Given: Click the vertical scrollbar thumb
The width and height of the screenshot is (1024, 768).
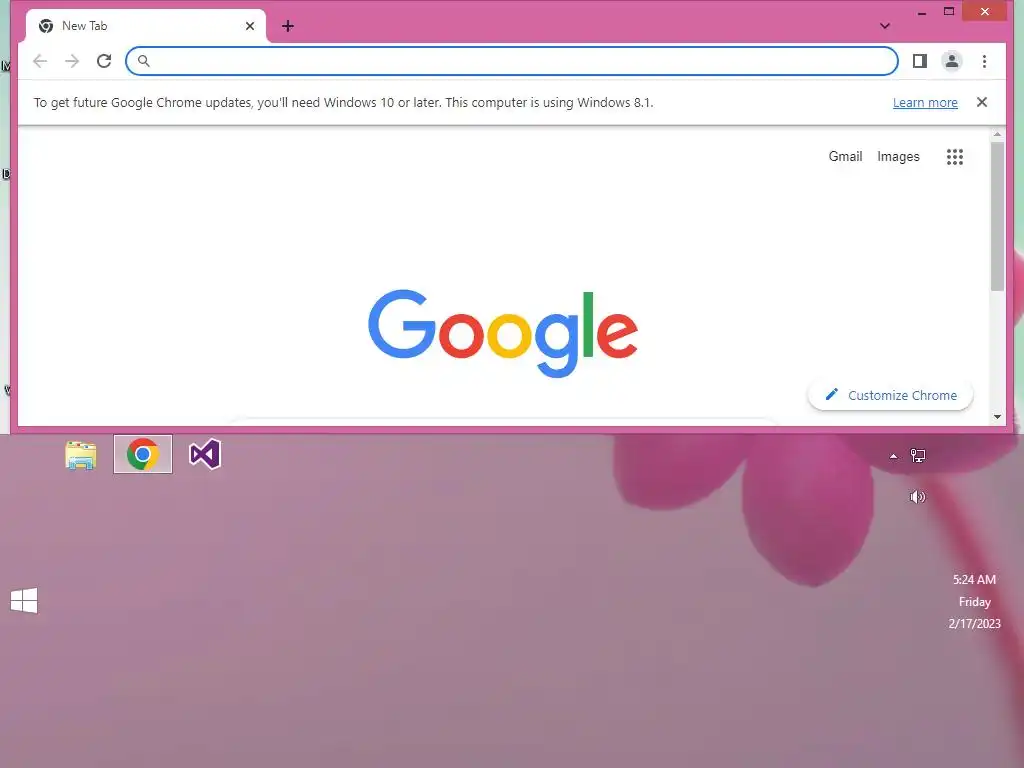Looking at the screenshot, I should pos(997,216).
